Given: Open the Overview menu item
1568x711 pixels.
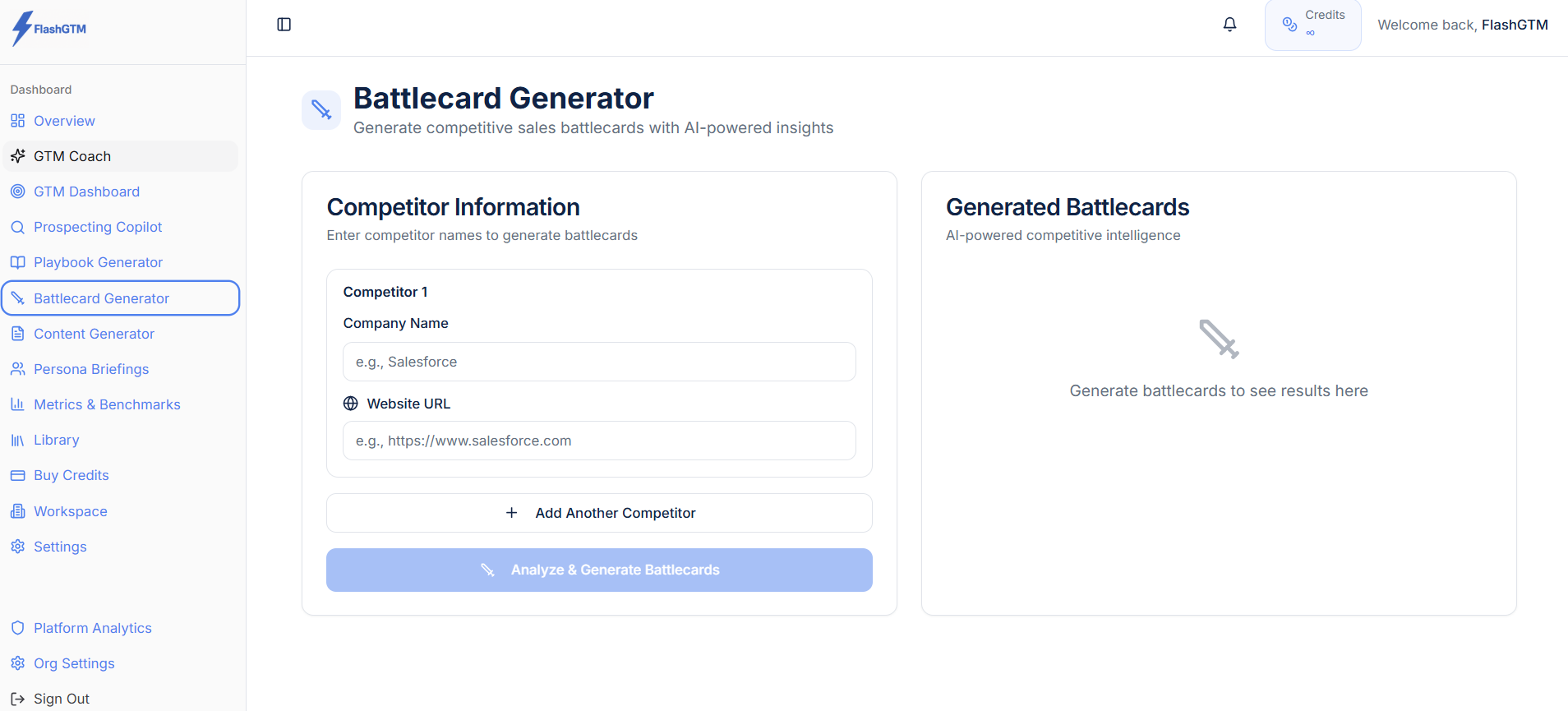Looking at the screenshot, I should pos(64,121).
